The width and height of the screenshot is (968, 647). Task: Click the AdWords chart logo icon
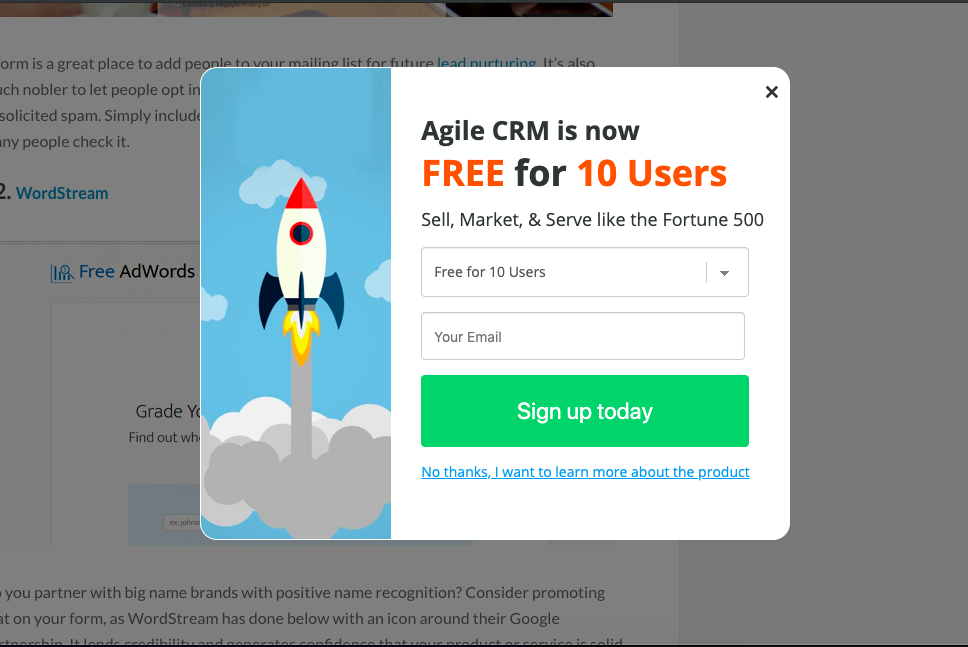(62, 272)
